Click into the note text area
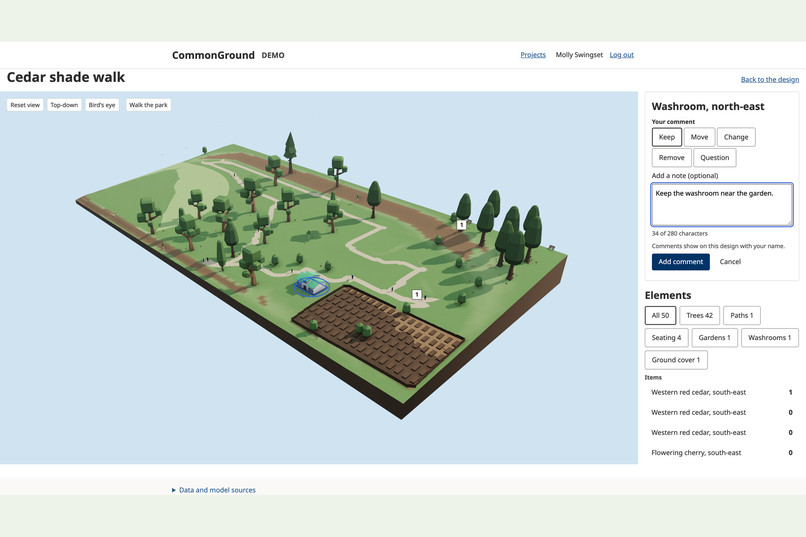Viewport: 806px width, 537px height. coord(722,205)
